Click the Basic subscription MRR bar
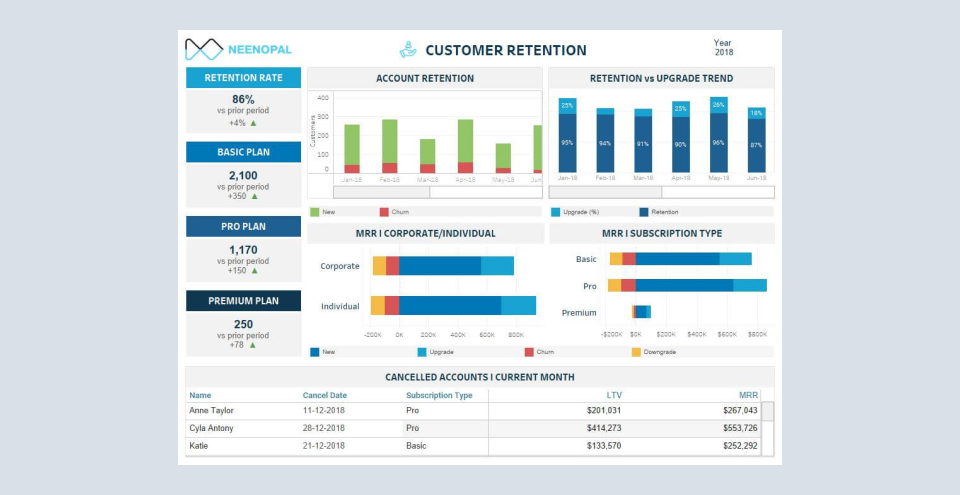 680,259
